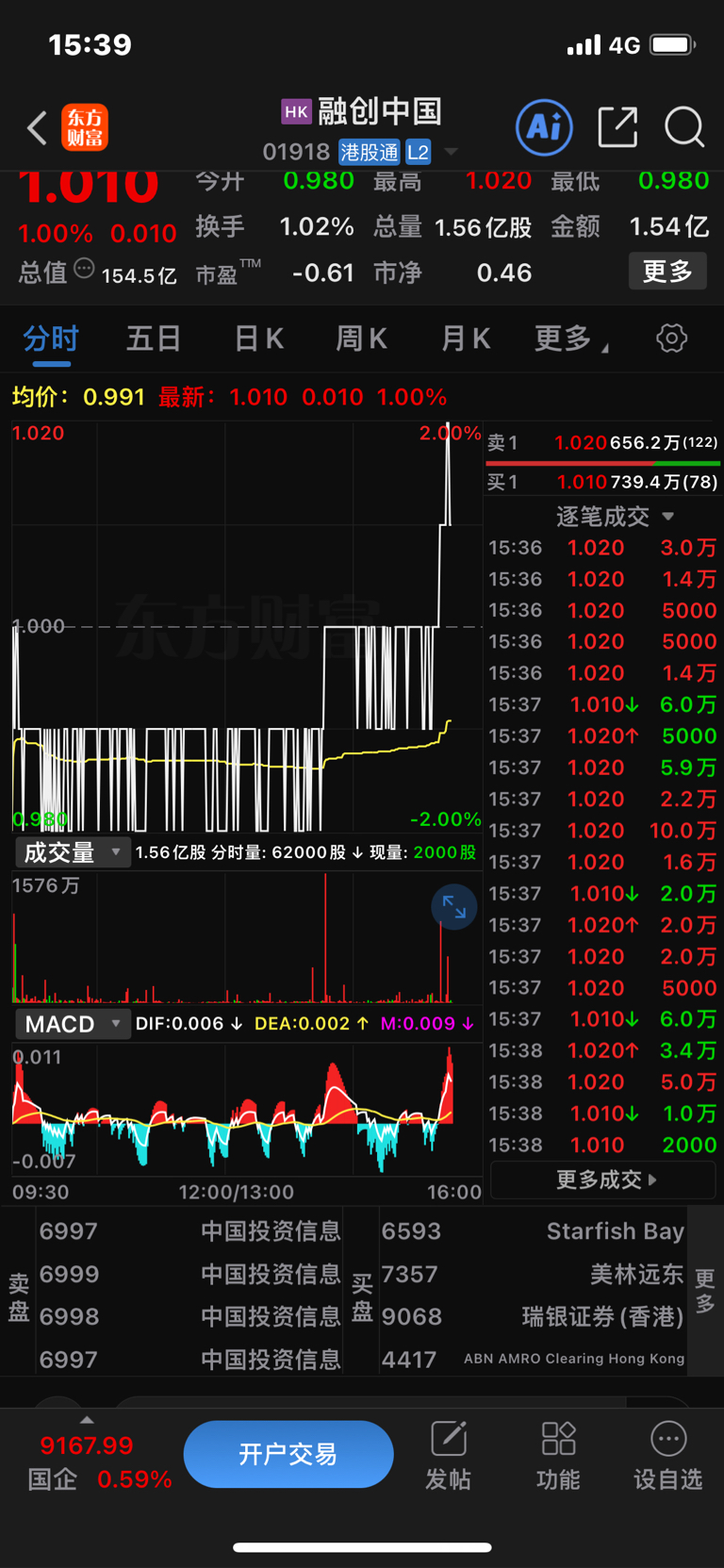The image size is (724, 1568).
Task: Tap 设自选 add to watchlist icon
Action: click(667, 1457)
